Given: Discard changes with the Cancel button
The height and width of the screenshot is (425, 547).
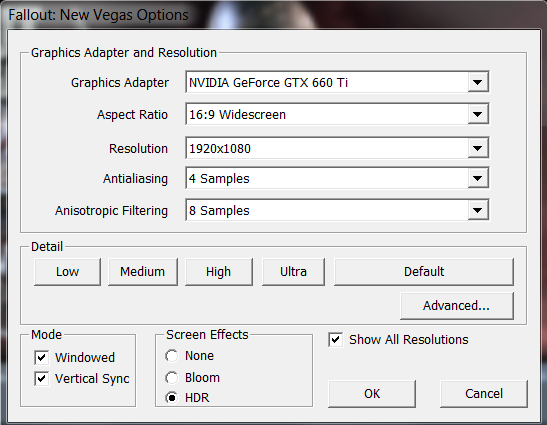Looking at the screenshot, I should (484, 394).
